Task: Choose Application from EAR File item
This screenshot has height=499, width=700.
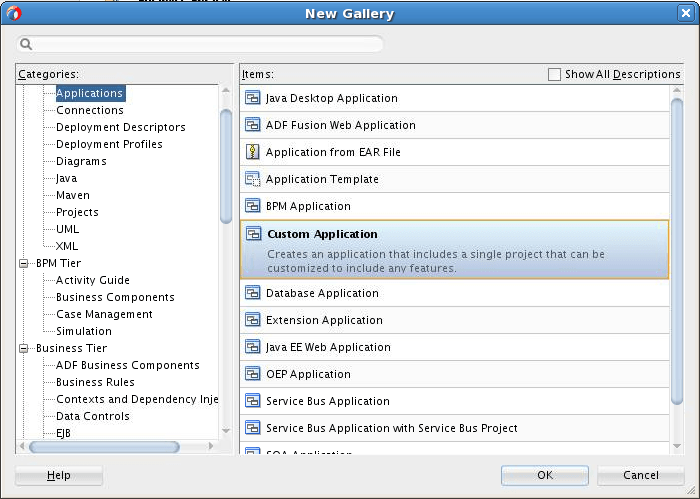Action: click(x=455, y=152)
